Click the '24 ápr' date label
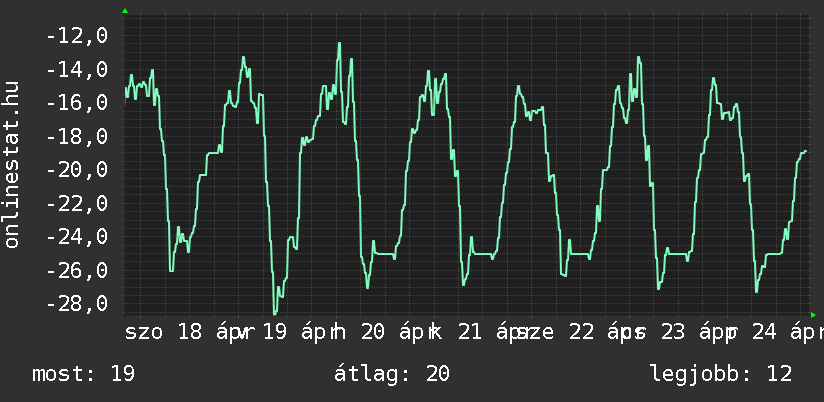 click(x=785, y=332)
